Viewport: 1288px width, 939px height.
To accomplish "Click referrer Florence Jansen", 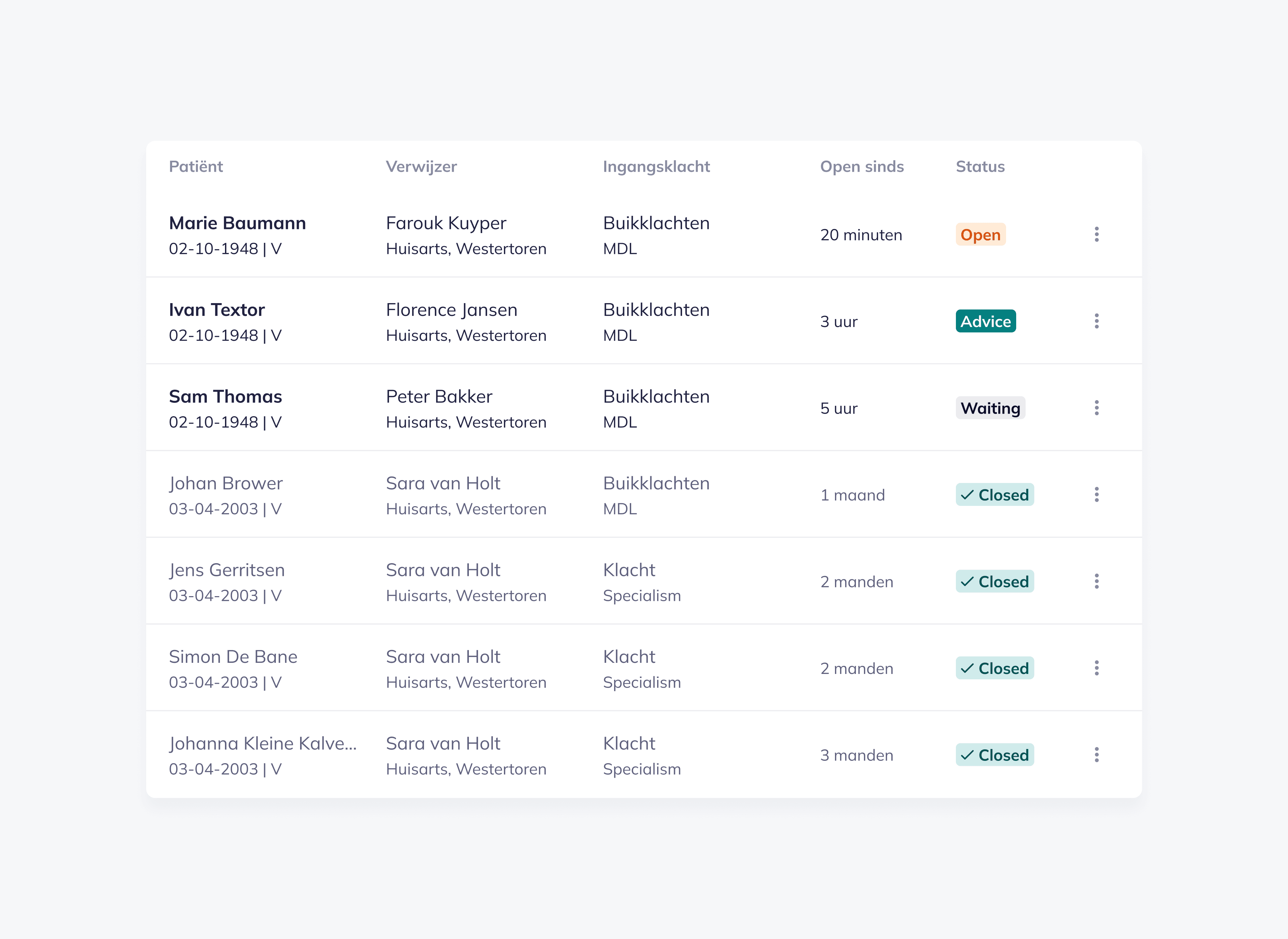I will [x=451, y=310].
